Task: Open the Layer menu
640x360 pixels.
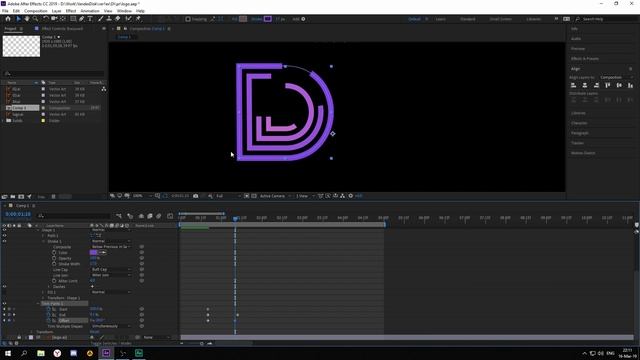Action: [56, 11]
